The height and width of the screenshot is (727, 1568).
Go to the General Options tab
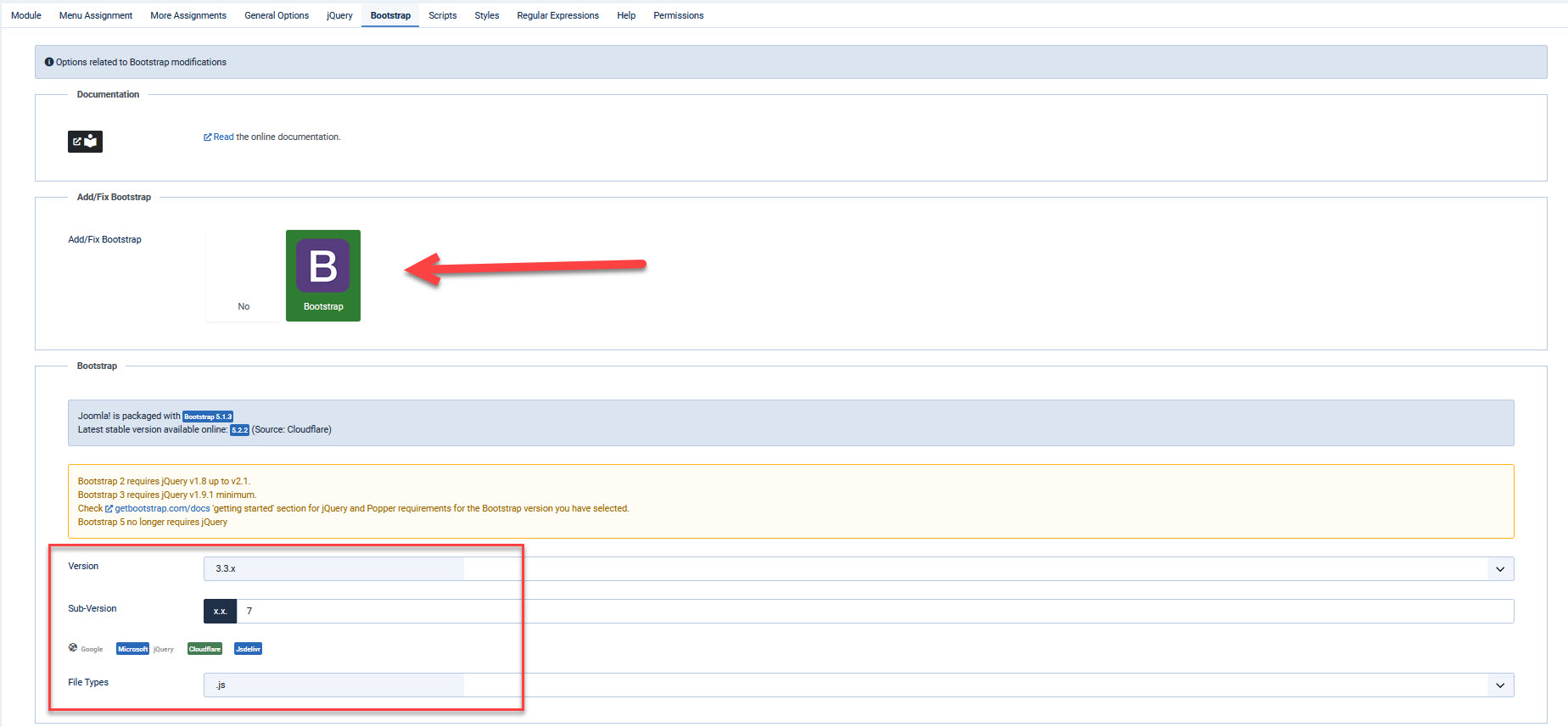tap(277, 15)
